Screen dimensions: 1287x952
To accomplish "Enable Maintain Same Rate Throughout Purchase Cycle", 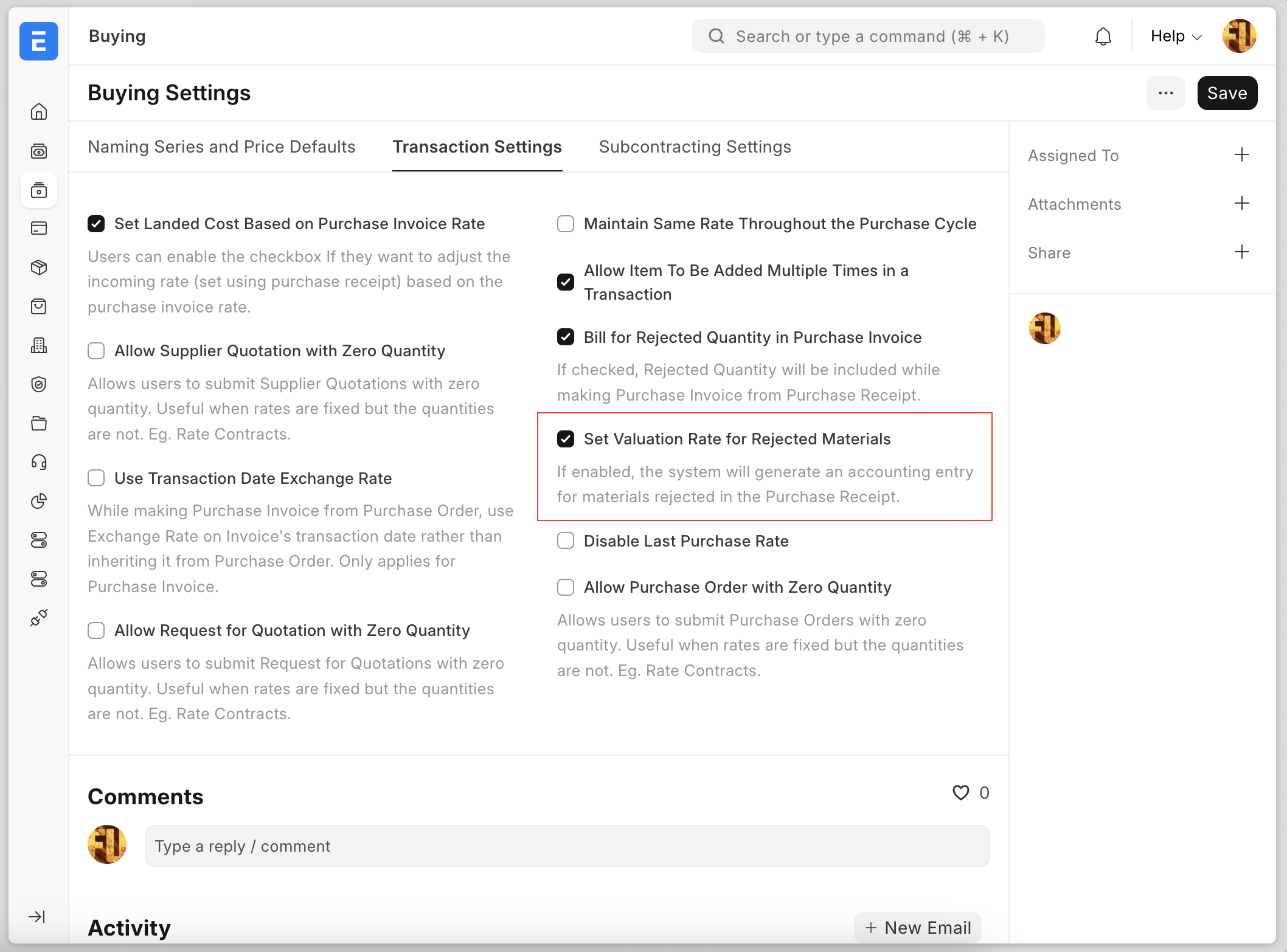I will [566, 224].
